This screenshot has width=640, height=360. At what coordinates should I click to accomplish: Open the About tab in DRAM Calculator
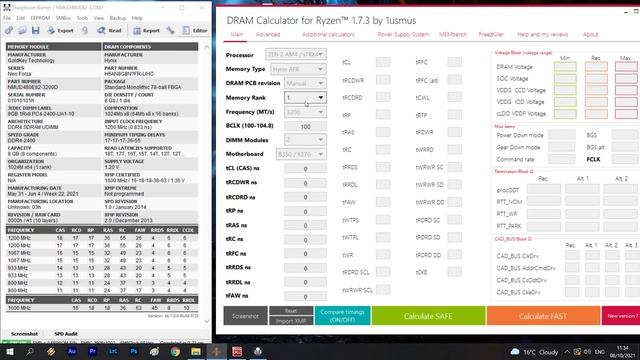(x=590, y=35)
